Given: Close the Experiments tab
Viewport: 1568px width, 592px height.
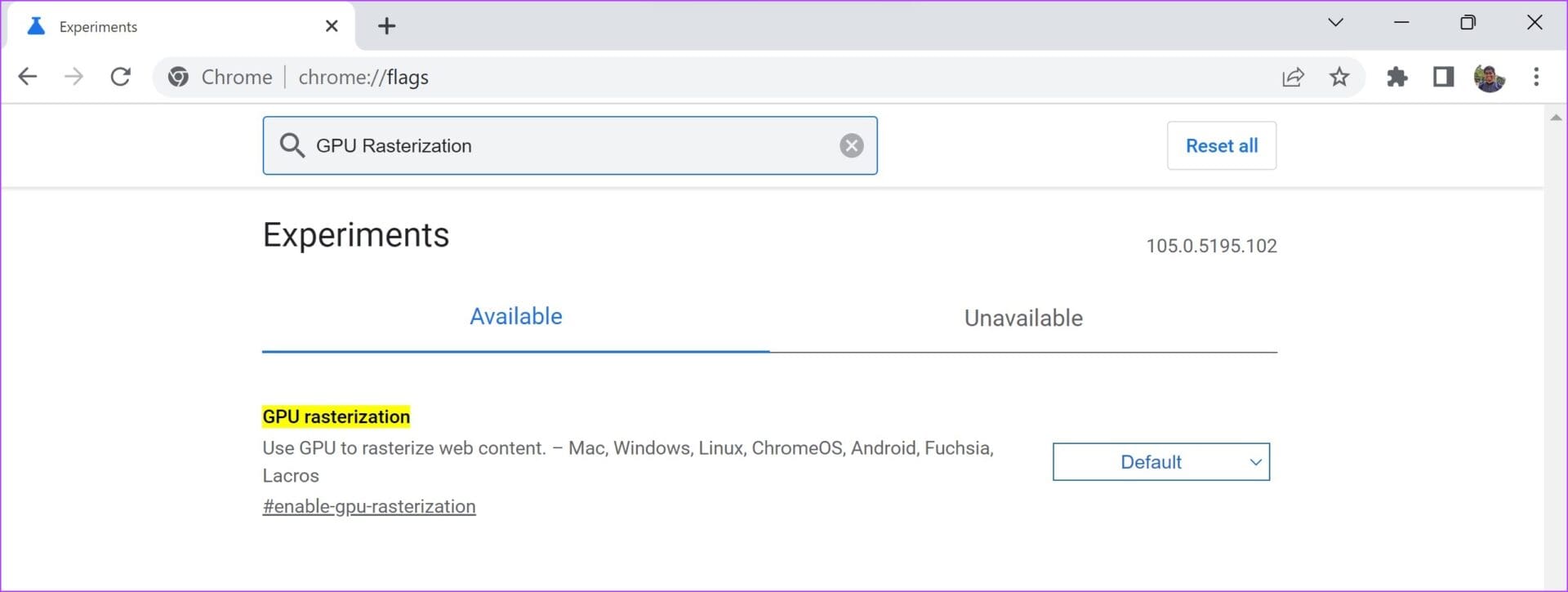Looking at the screenshot, I should coord(332,26).
